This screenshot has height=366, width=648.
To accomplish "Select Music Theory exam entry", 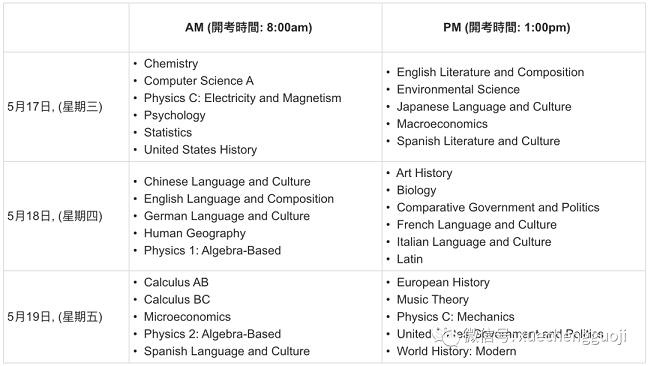I will [433, 299].
